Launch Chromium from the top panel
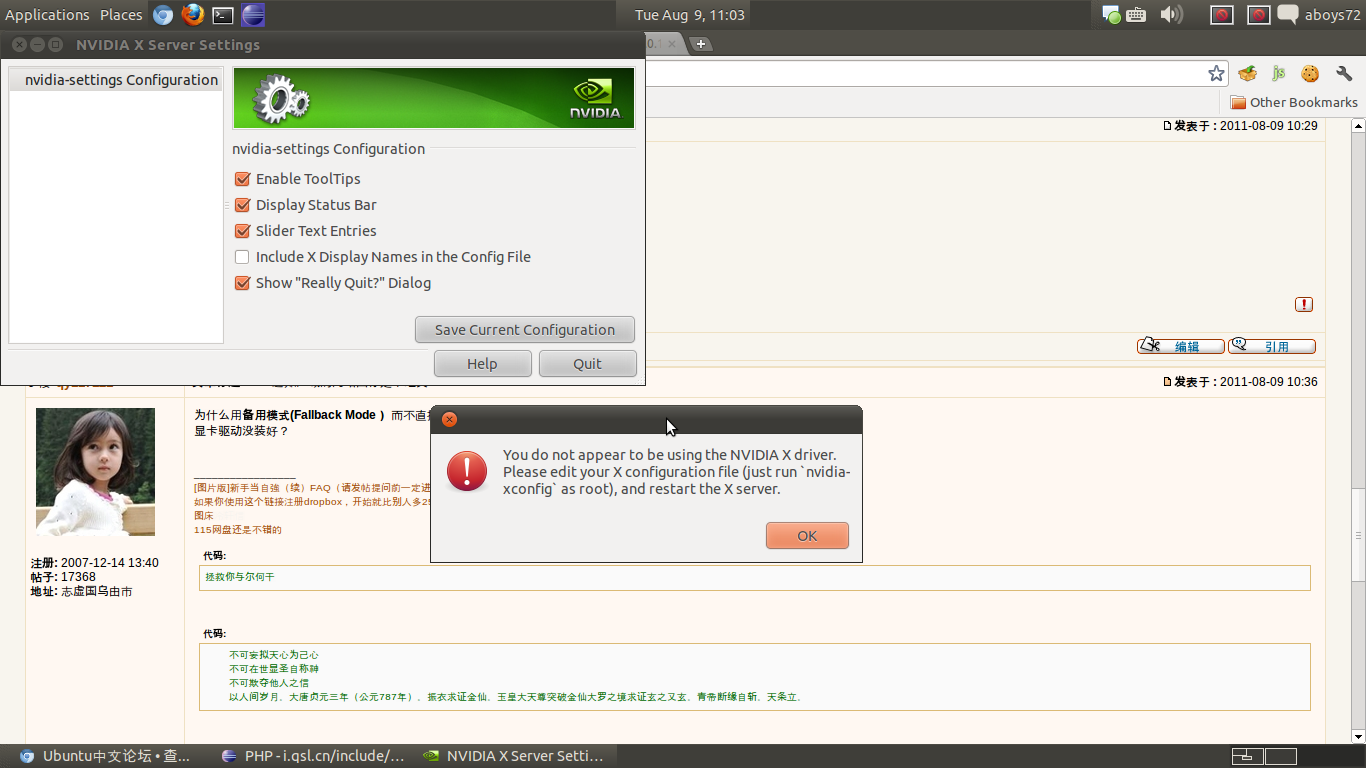 [163, 15]
